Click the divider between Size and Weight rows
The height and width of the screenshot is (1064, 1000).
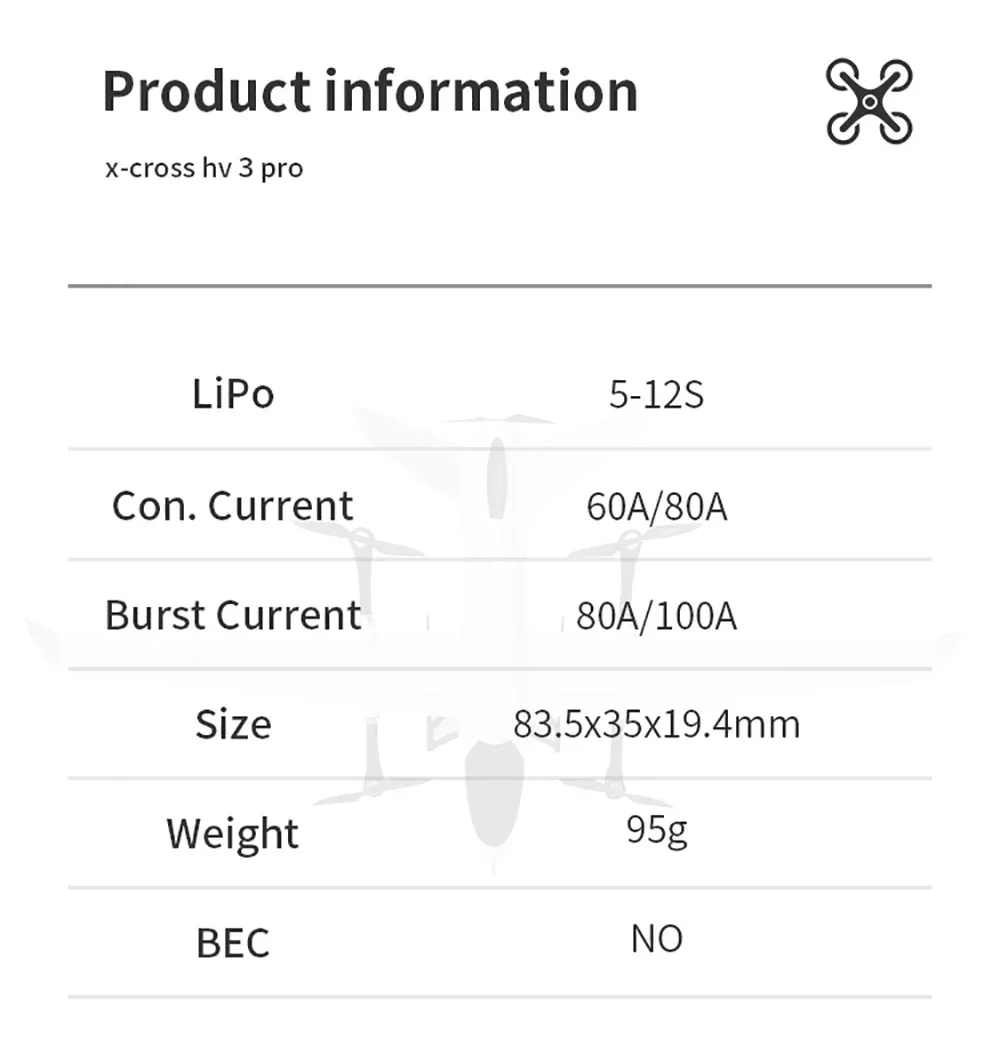coord(500,778)
